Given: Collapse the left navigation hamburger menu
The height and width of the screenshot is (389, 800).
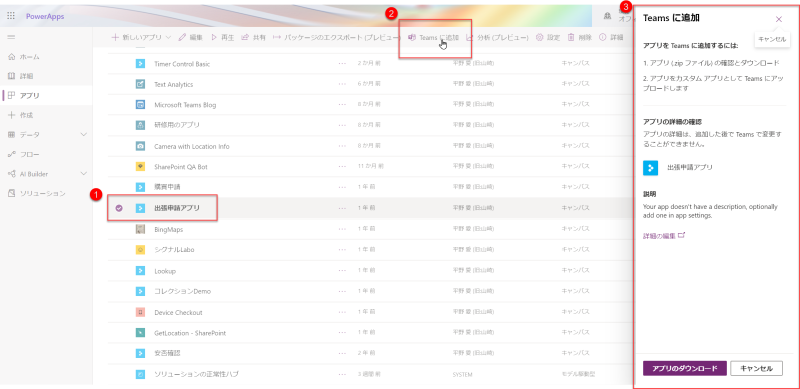Looking at the screenshot, I should [x=11, y=37].
